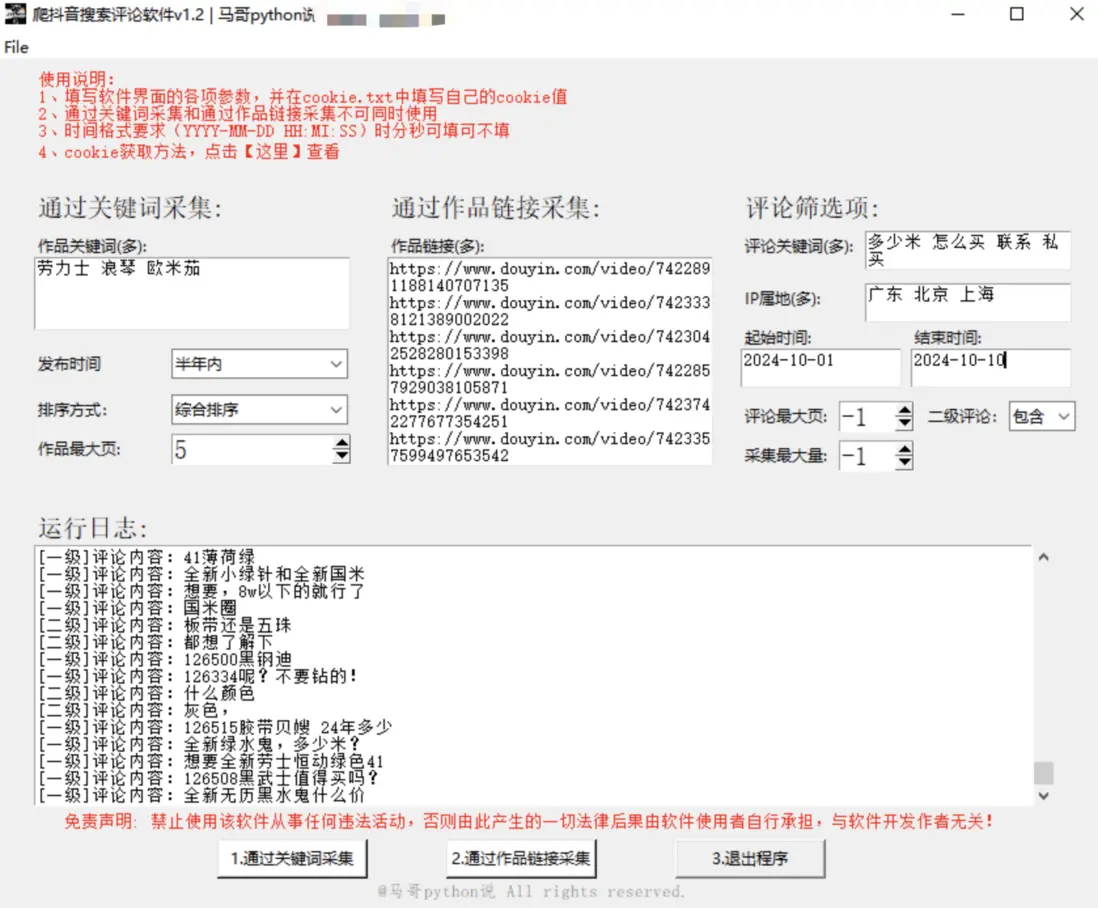The width and height of the screenshot is (1098, 908).
Task: Click the log scrollbar up arrow
Action: click(1045, 556)
